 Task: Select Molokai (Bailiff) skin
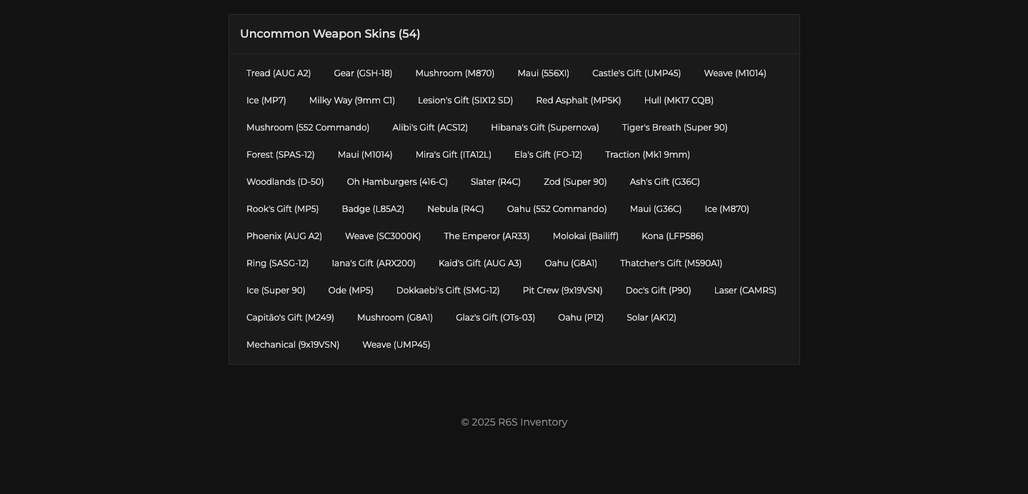(585, 236)
